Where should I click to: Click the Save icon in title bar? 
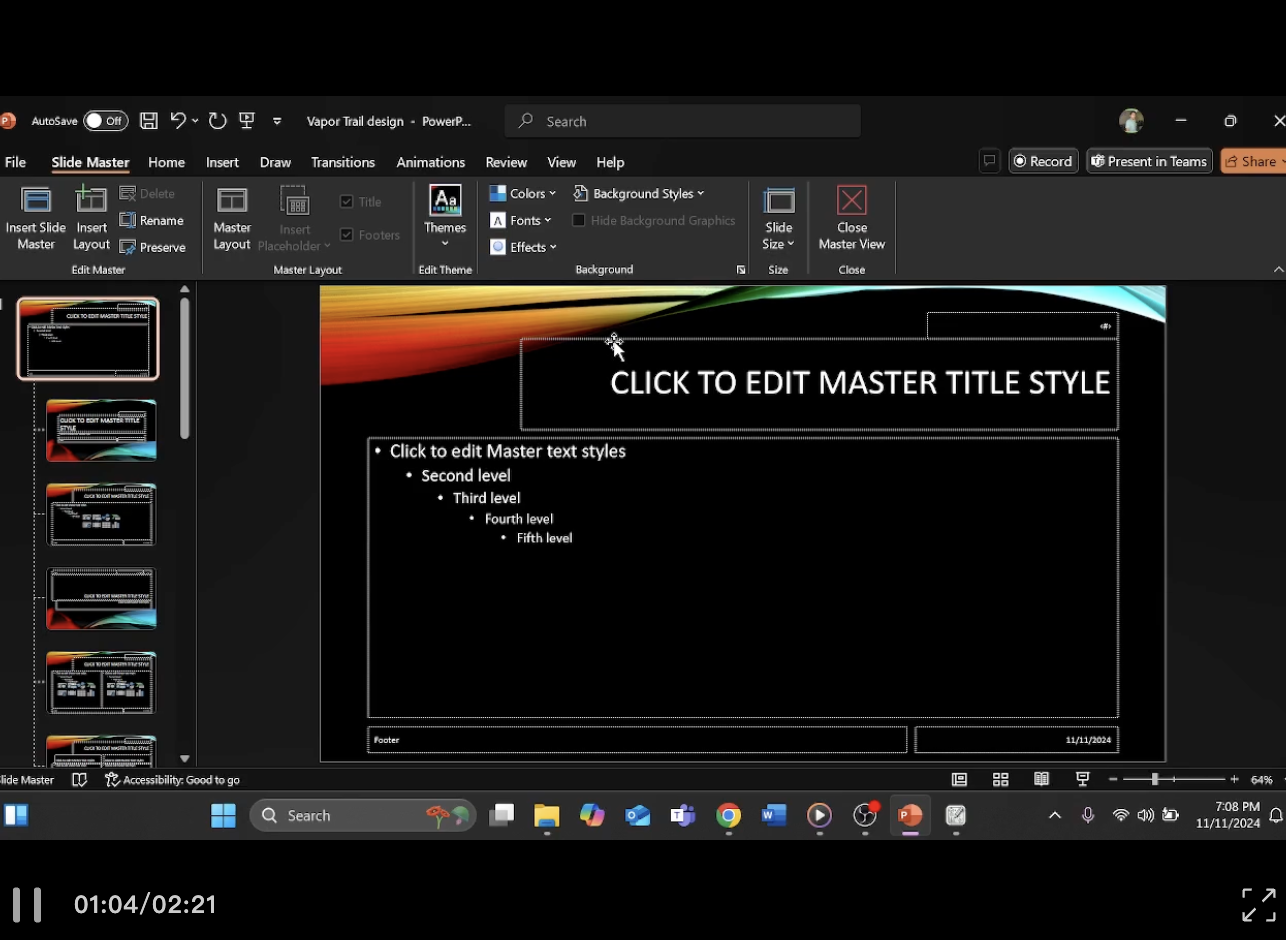click(148, 121)
